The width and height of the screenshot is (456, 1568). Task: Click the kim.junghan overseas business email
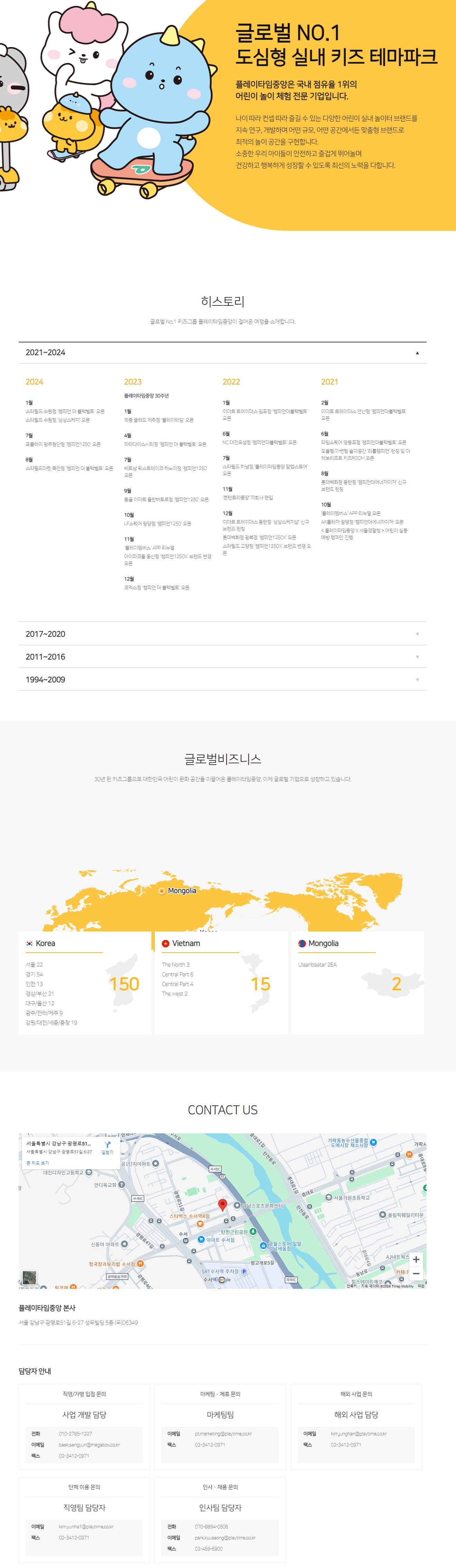coord(359,1434)
